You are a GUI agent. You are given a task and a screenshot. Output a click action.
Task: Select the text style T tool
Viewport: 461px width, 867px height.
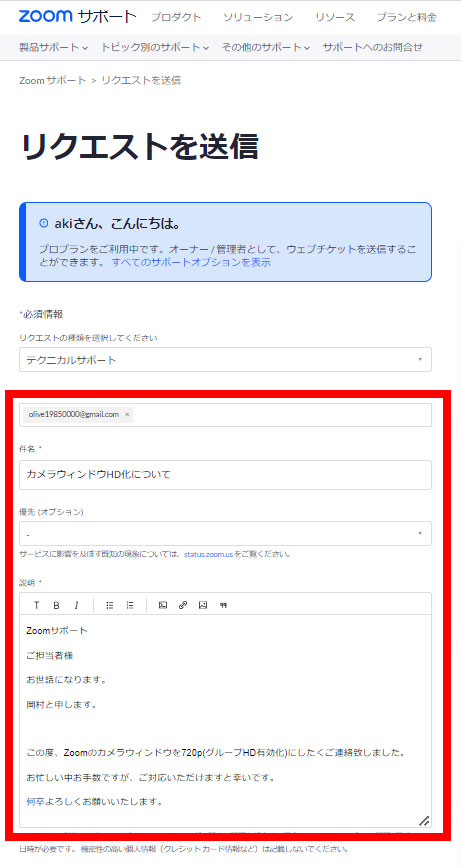tap(36, 605)
